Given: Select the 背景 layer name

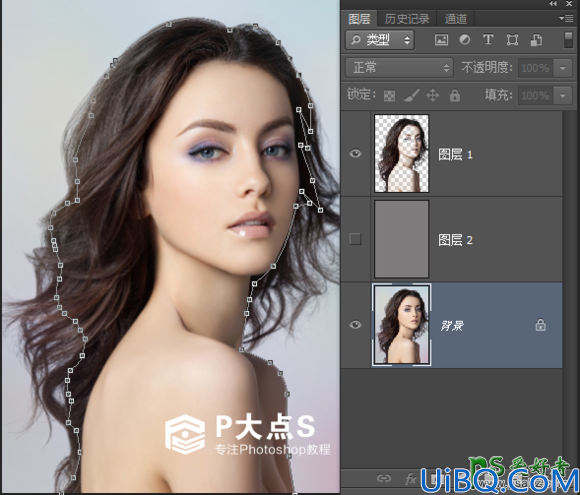Looking at the screenshot, I should (452, 326).
